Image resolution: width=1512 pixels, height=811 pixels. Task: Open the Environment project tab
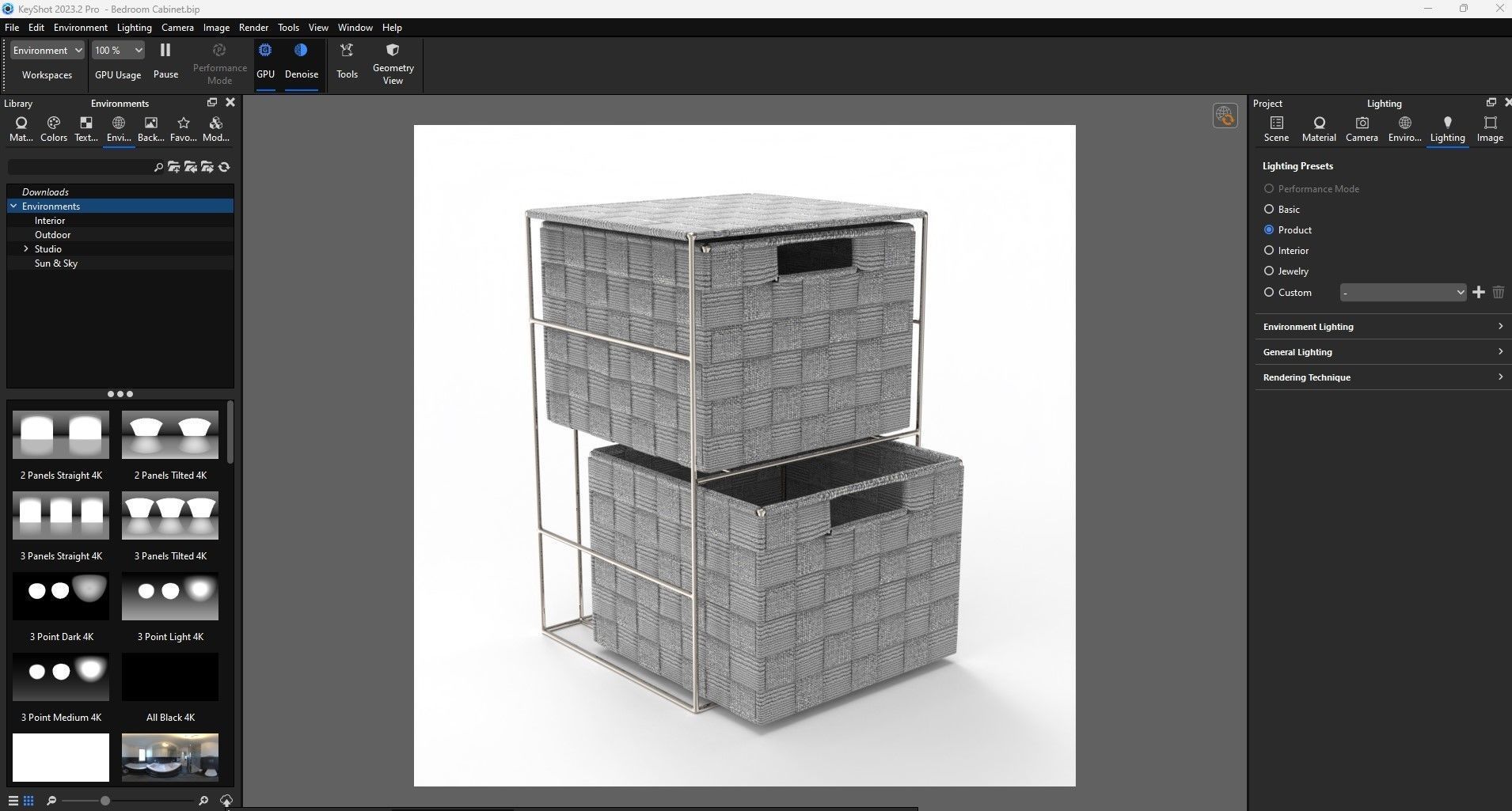tap(1404, 129)
